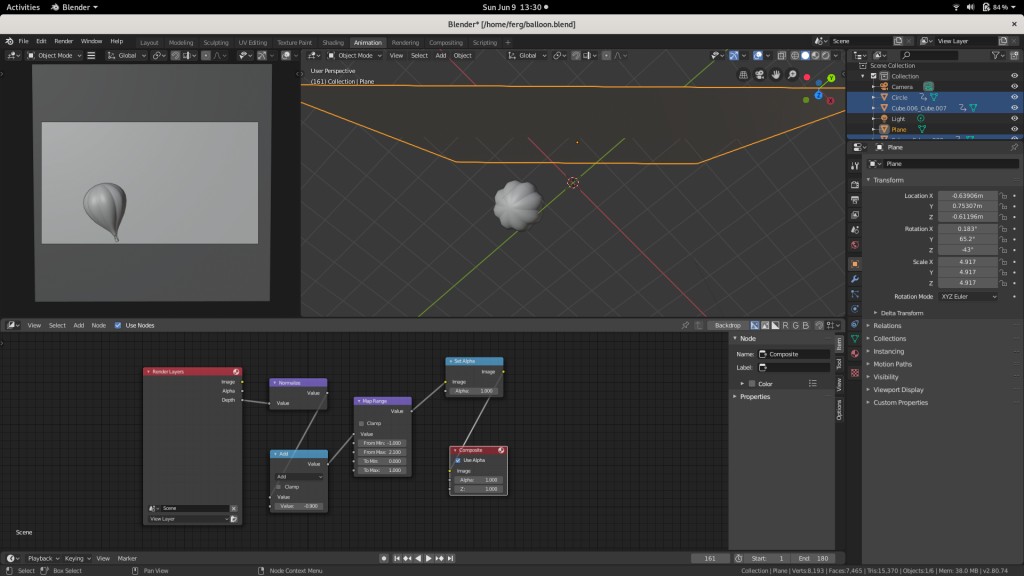
Task: Click the play animation button
Action: point(429,558)
